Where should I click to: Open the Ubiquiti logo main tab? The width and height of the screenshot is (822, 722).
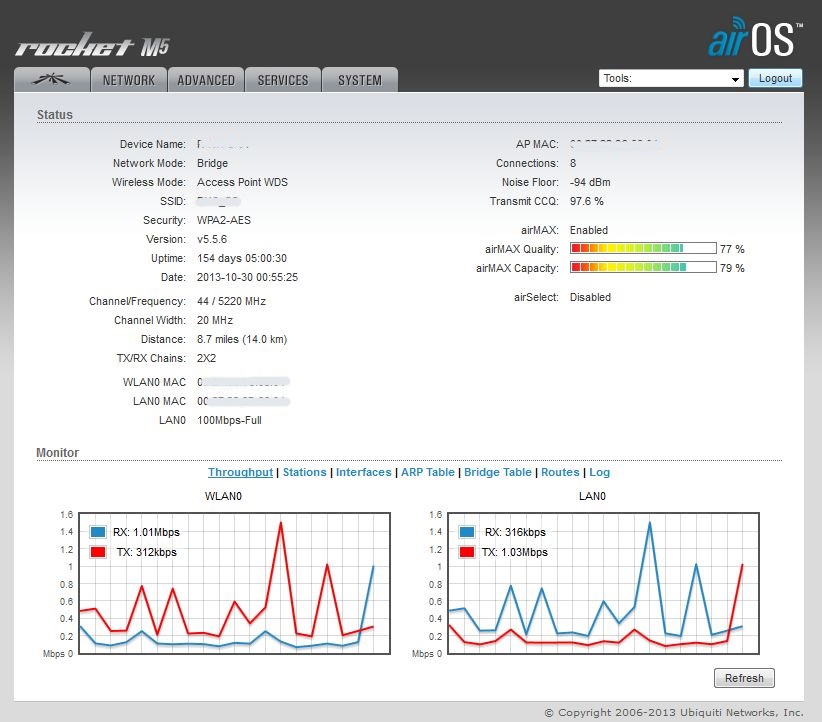click(51, 80)
